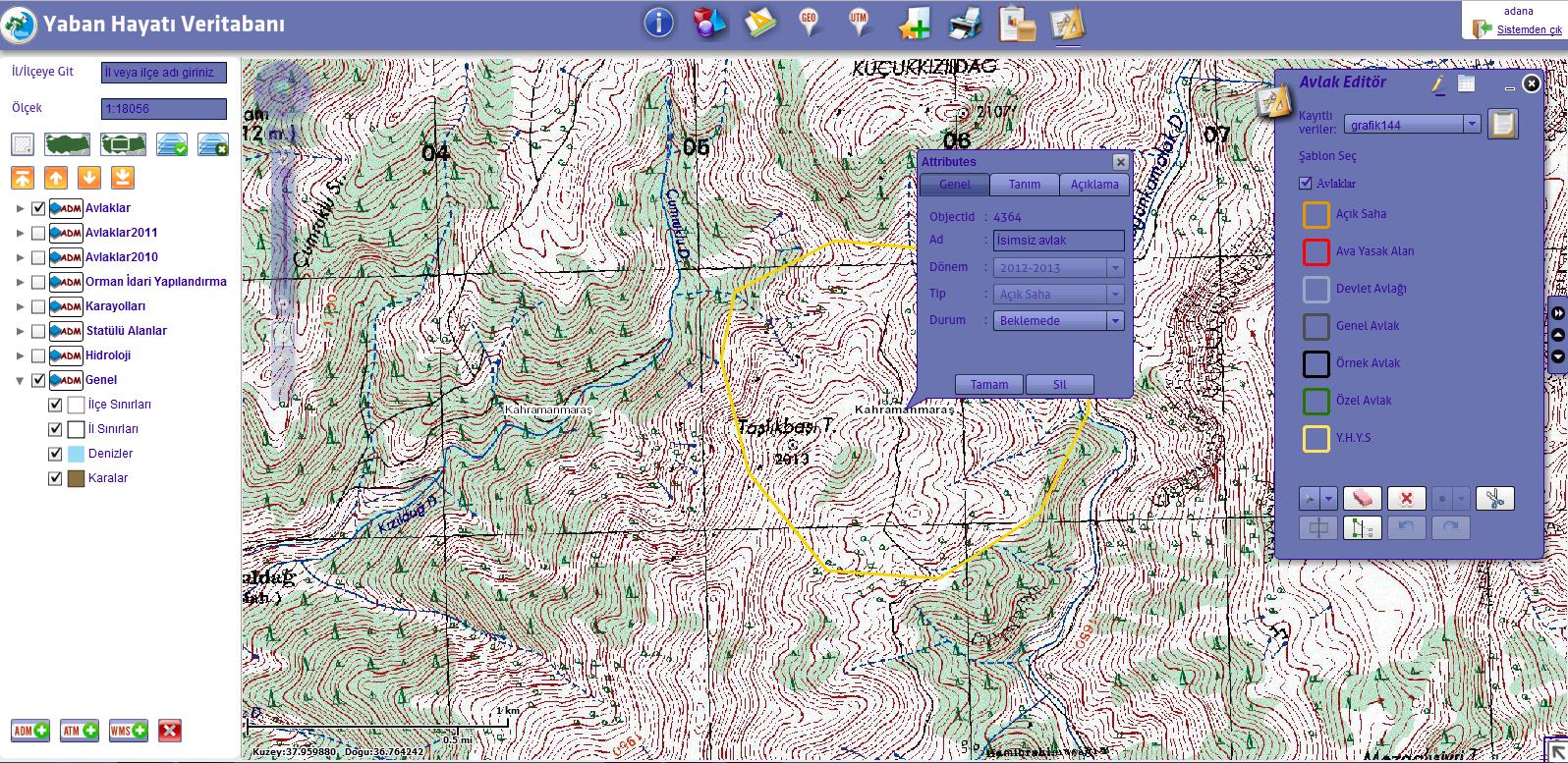Toggle the İlçe Sınırları checkbox
This screenshot has height=763, width=1568.
coord(55,405)
